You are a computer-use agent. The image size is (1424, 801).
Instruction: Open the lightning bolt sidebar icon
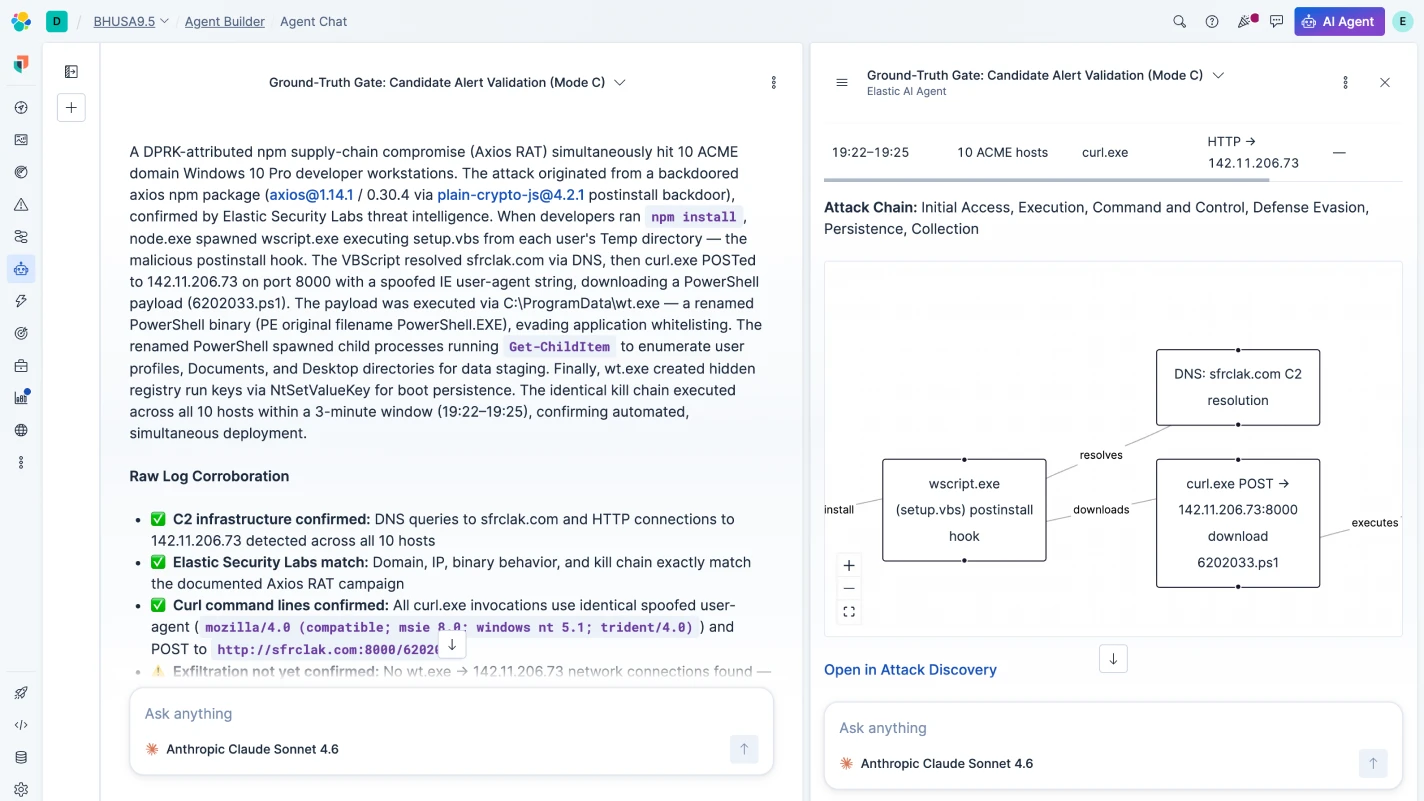[x=21, y=301]
